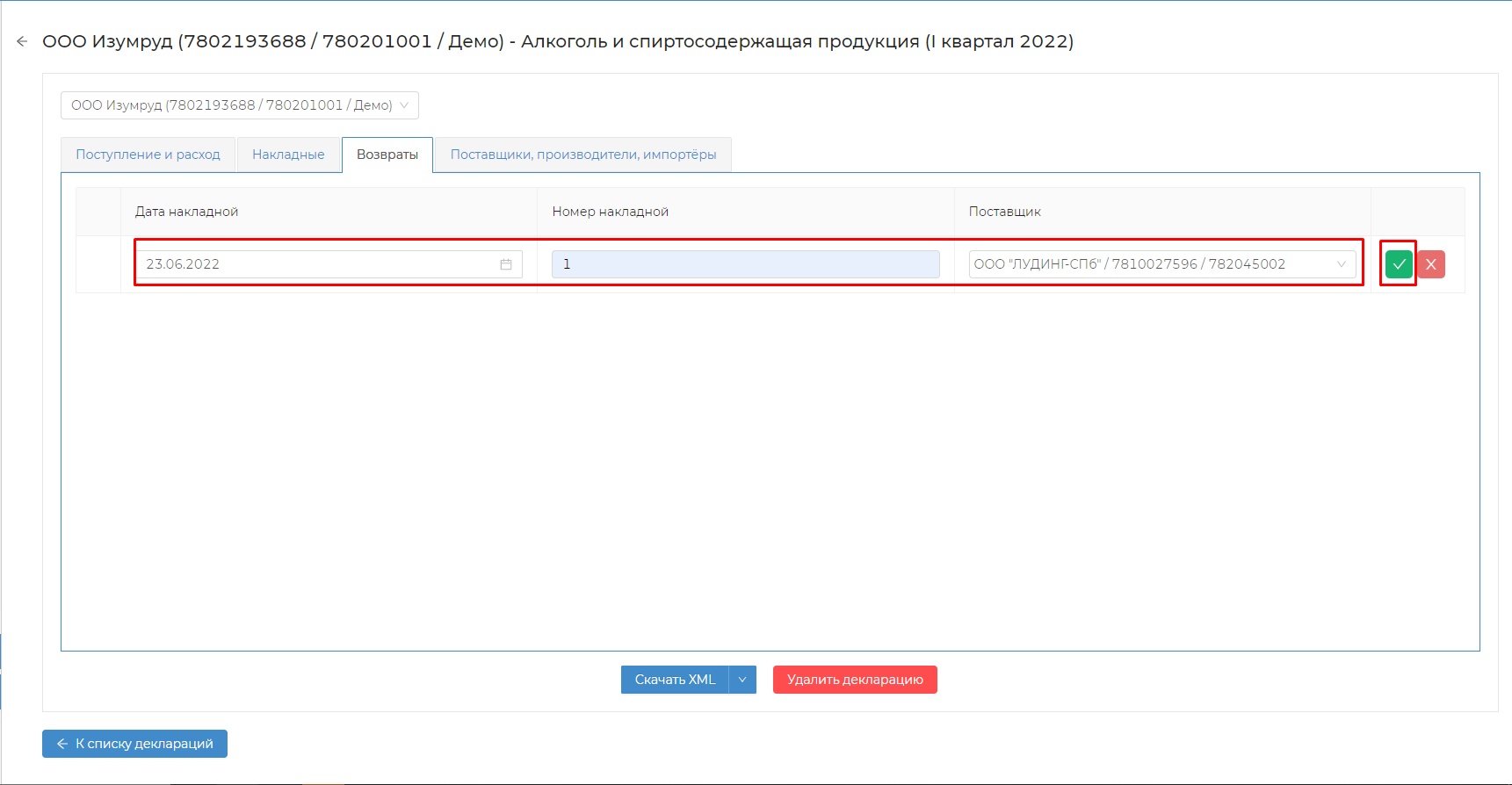Click the Удалить декларацию button

point(855,680)
